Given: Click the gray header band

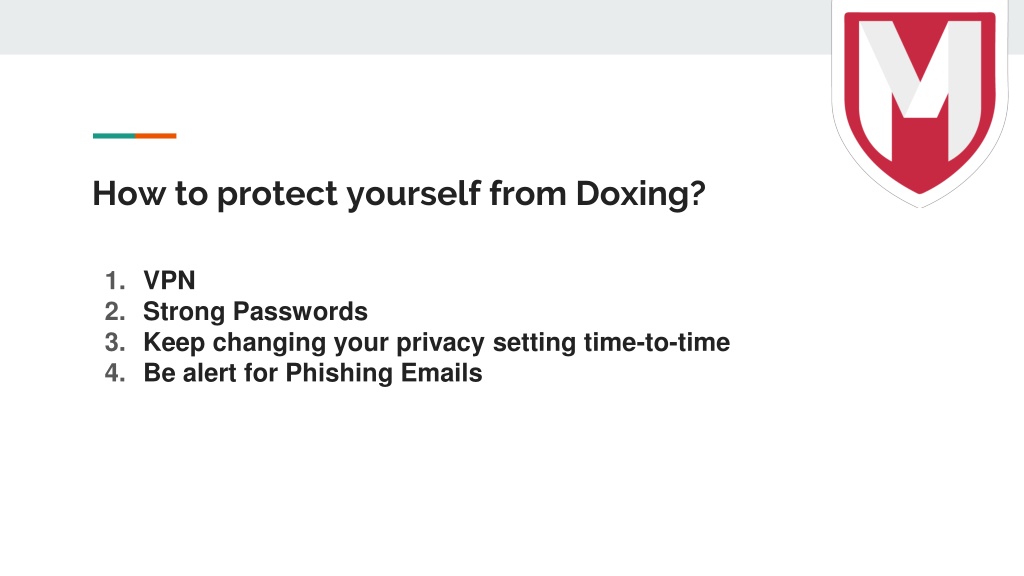Looking at the screenshot, I should coord(415,27).
